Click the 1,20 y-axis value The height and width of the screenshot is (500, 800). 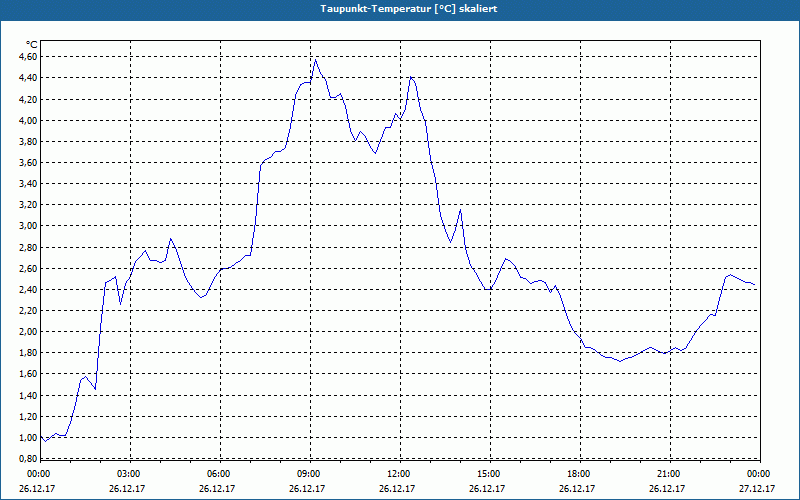(28, 416)
